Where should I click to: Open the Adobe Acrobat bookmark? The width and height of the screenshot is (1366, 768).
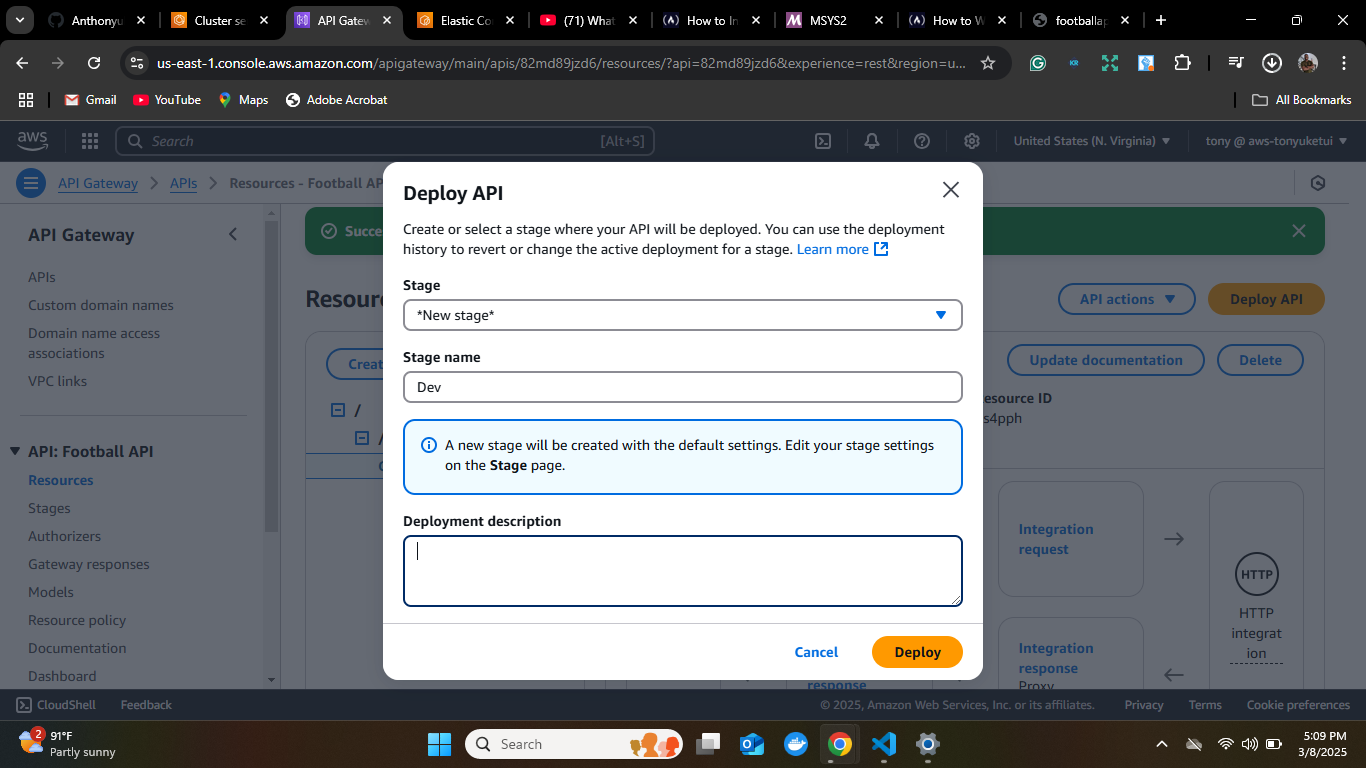coord(336,100)
